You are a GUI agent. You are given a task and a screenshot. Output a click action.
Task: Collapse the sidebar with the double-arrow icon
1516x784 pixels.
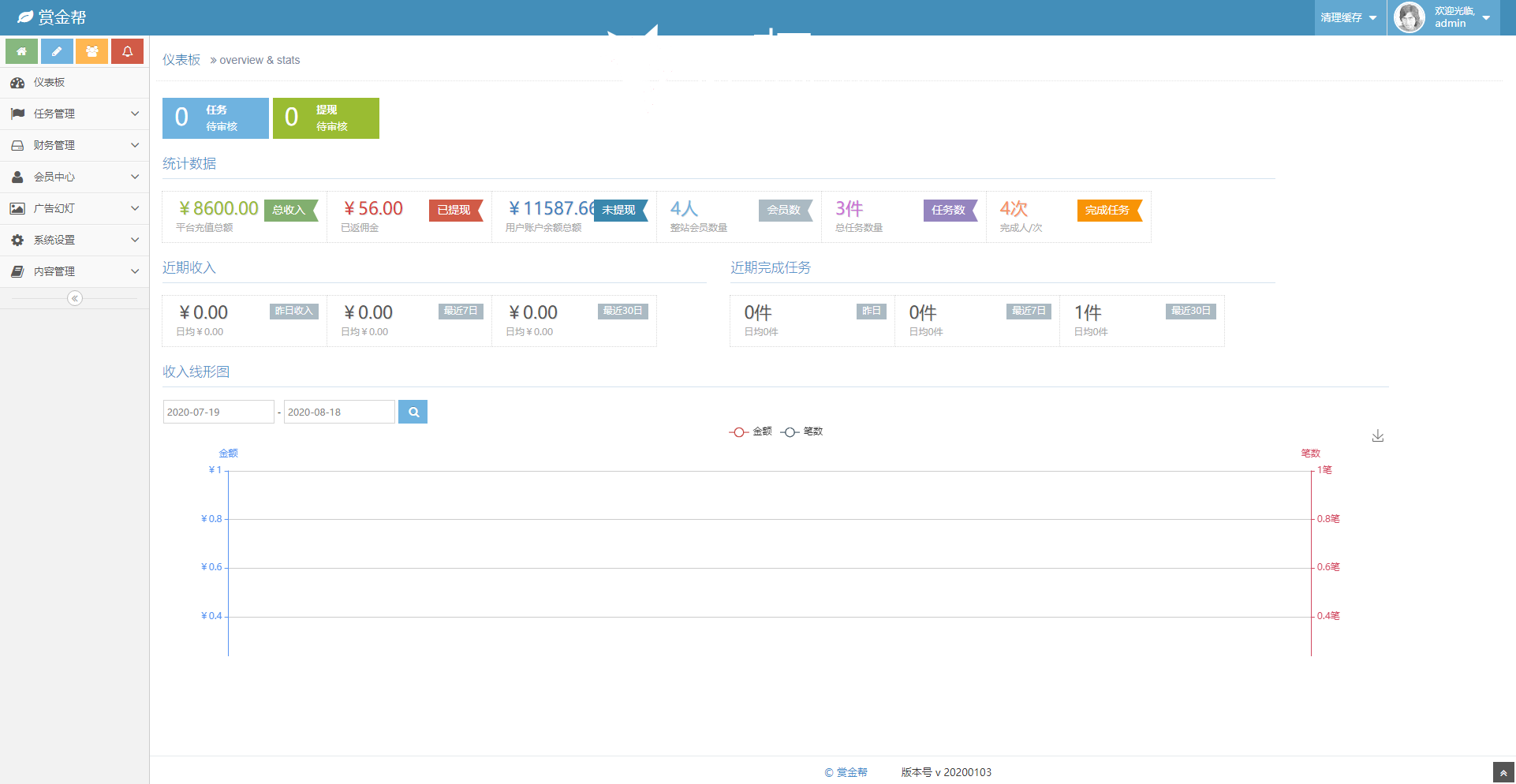click(x=75, y=298)
